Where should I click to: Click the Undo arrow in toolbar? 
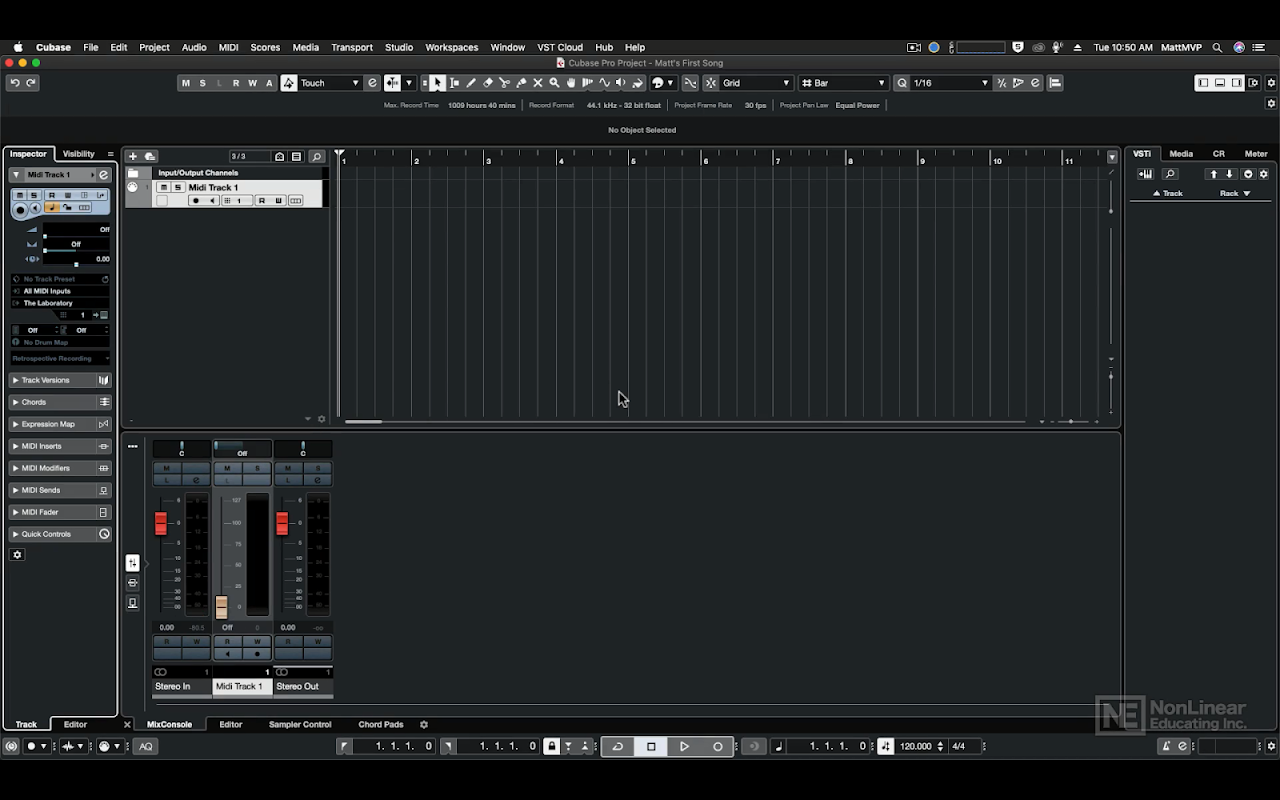pos(14,83)
